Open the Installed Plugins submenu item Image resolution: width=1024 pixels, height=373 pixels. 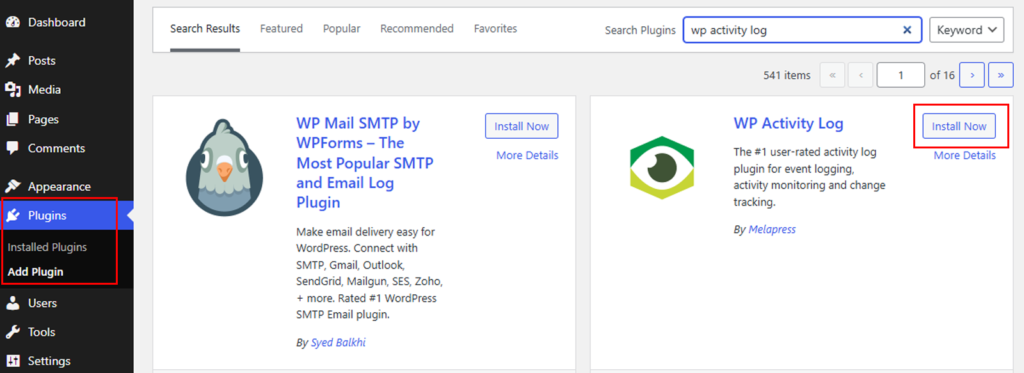(x=47, y=248)
